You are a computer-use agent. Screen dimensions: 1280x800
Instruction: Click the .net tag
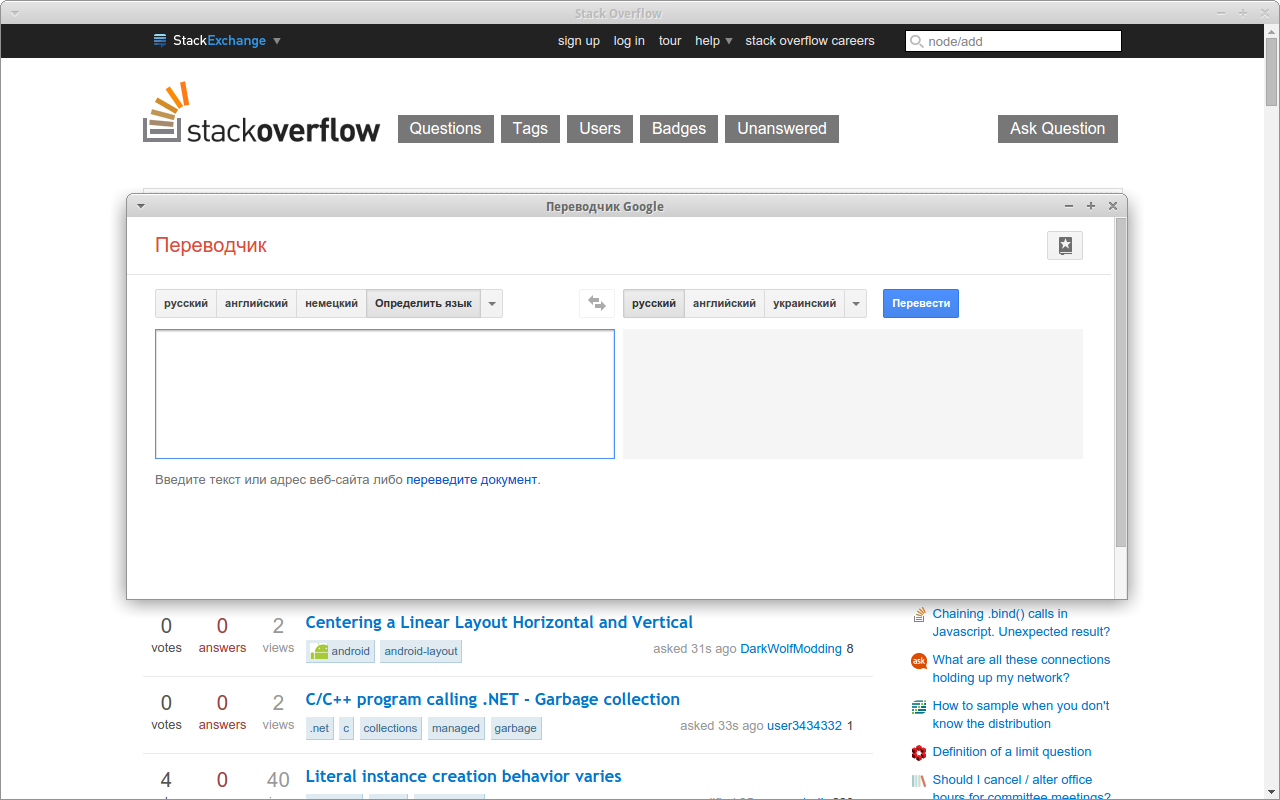pyautogui.click(x=320, y=728)
